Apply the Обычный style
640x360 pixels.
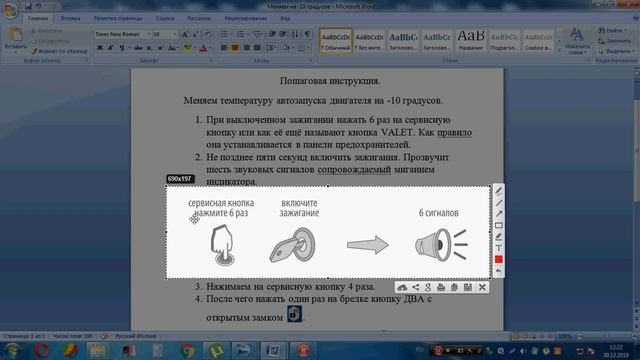pos(336,41)
